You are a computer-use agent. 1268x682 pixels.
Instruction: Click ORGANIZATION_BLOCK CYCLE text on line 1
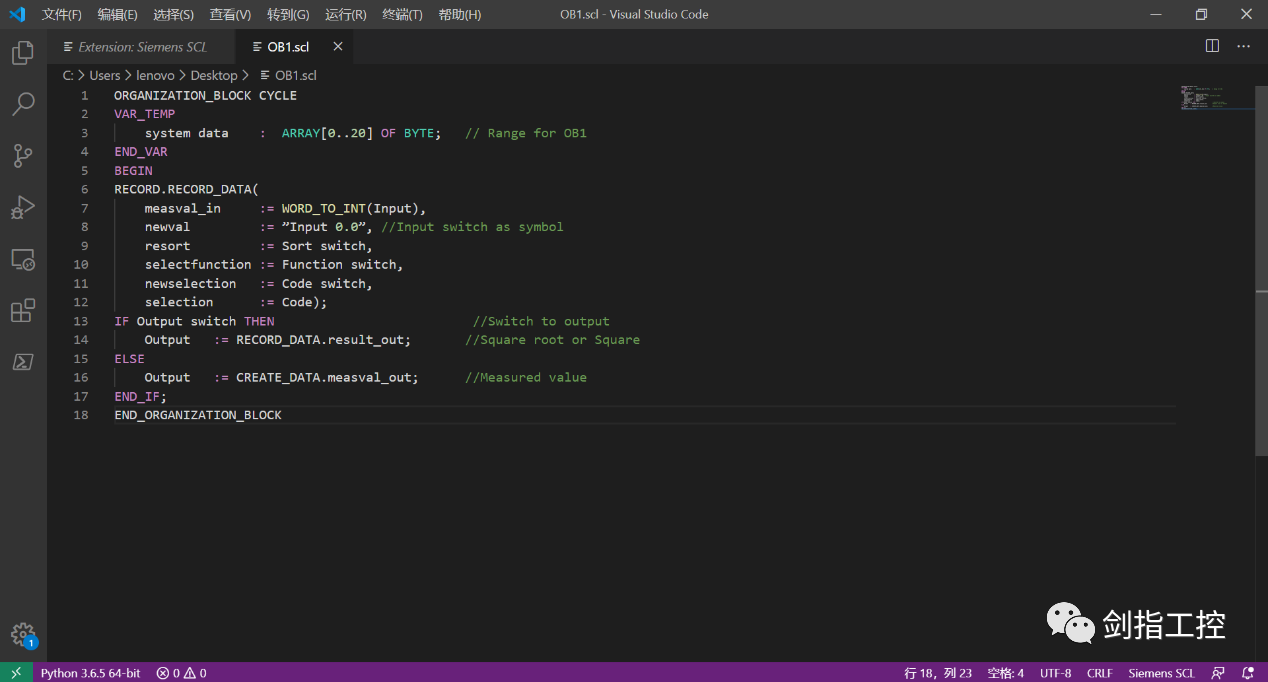(x=205, y=96)
